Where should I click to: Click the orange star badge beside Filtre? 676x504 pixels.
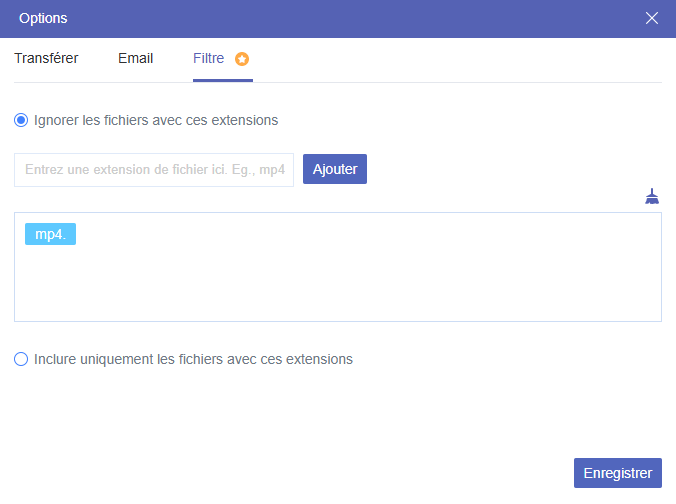[242, 59]
